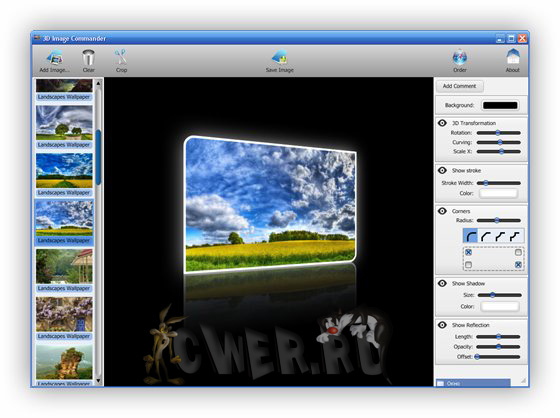Select the tree-and-clouds landscape thumbnail
The image size is (560, 418).
(64, 123)
